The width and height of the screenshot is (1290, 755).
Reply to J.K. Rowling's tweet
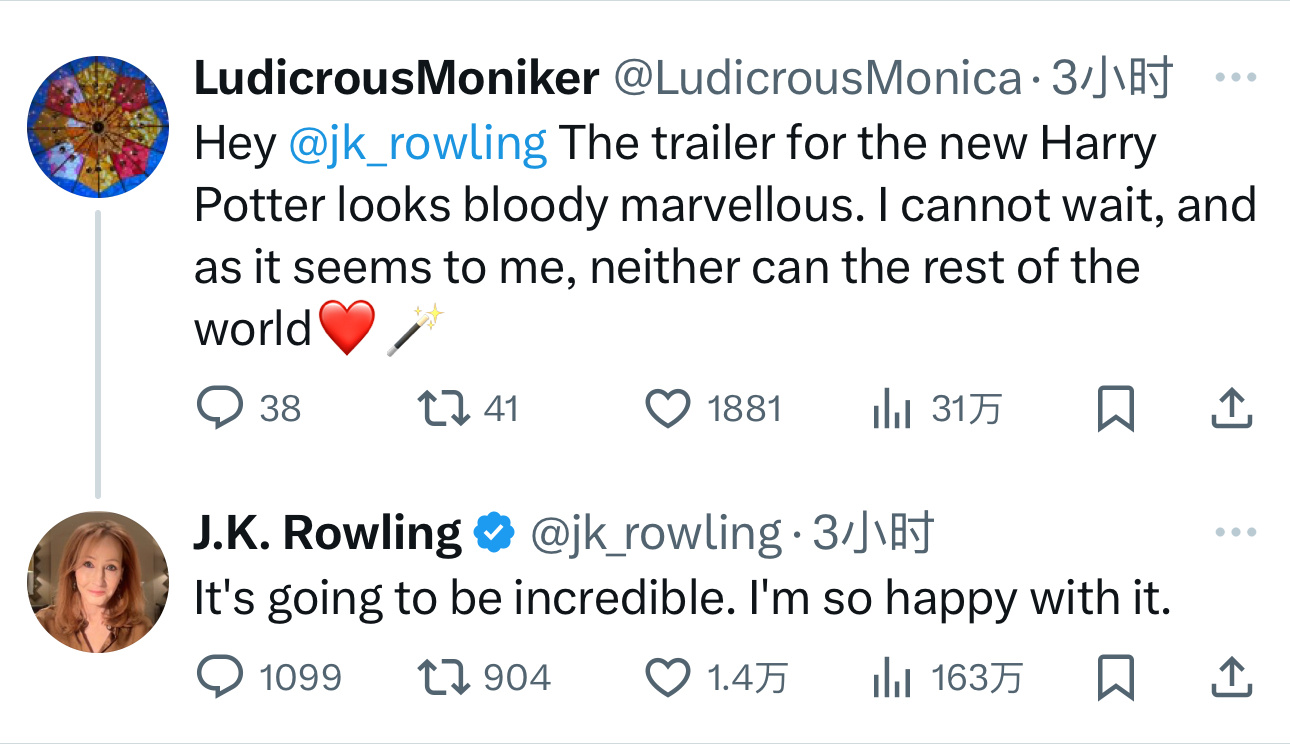[218, 678]
